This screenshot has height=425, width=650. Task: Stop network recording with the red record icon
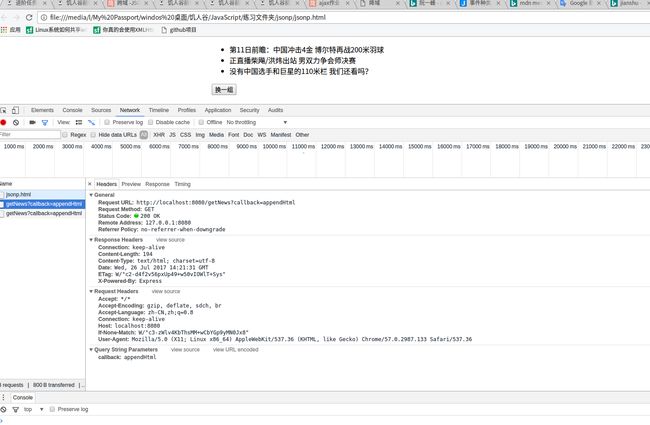point(3,122)
